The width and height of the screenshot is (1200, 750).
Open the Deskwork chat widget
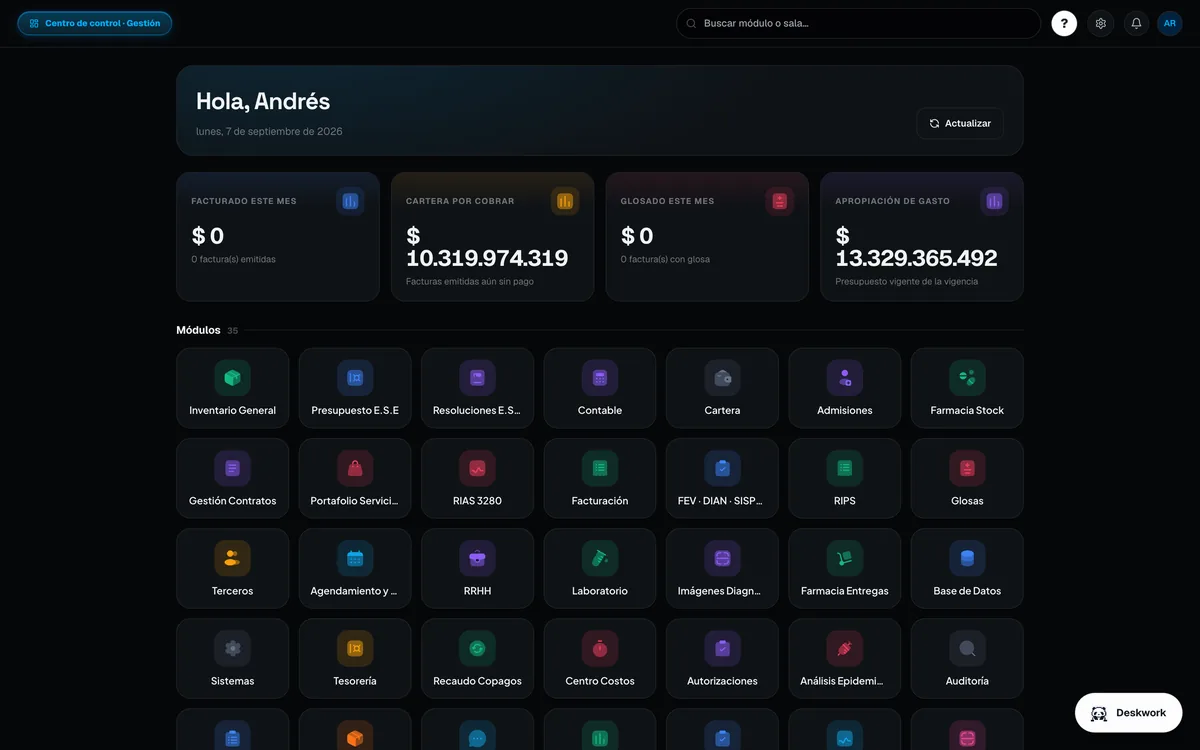click(1128, 713)
